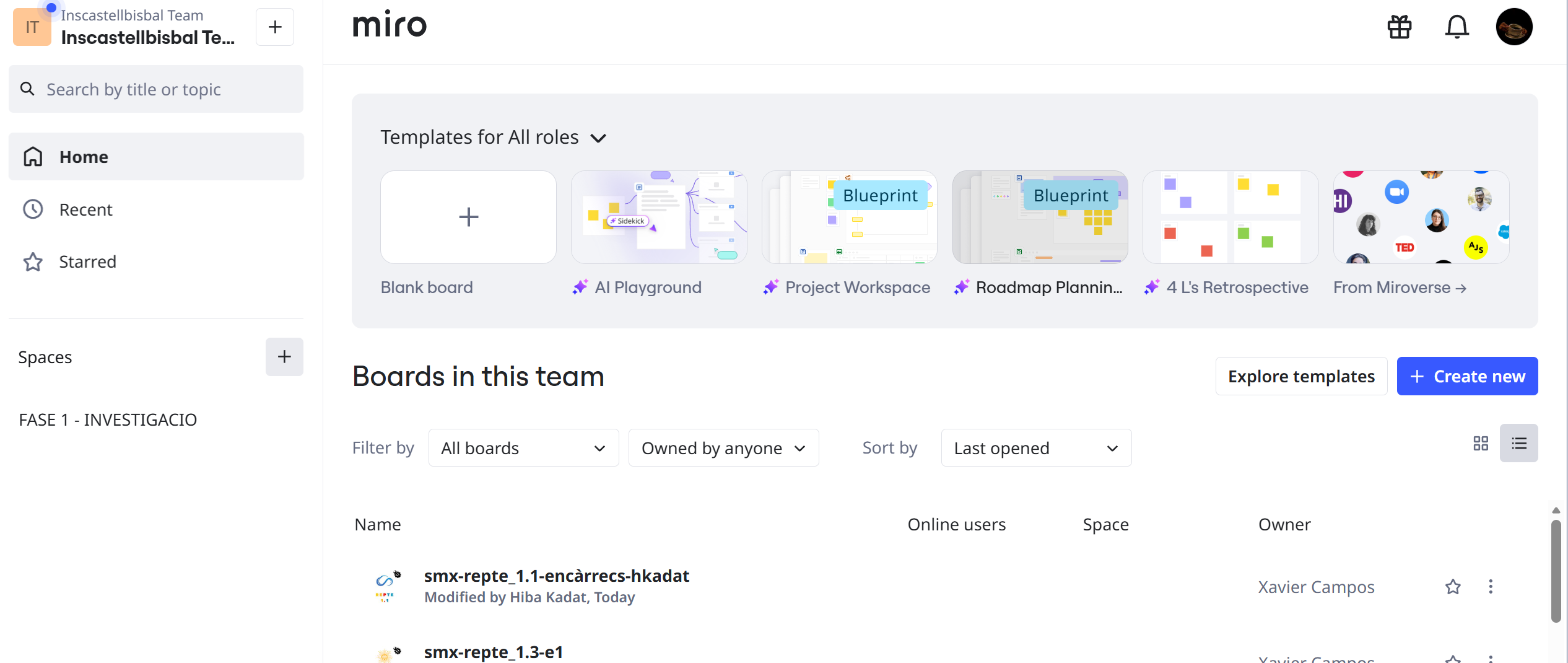The image size is (1568, 663).
Task: Open the FASE 1 - INVESTIGACIO space
Action: pos(108,419)
